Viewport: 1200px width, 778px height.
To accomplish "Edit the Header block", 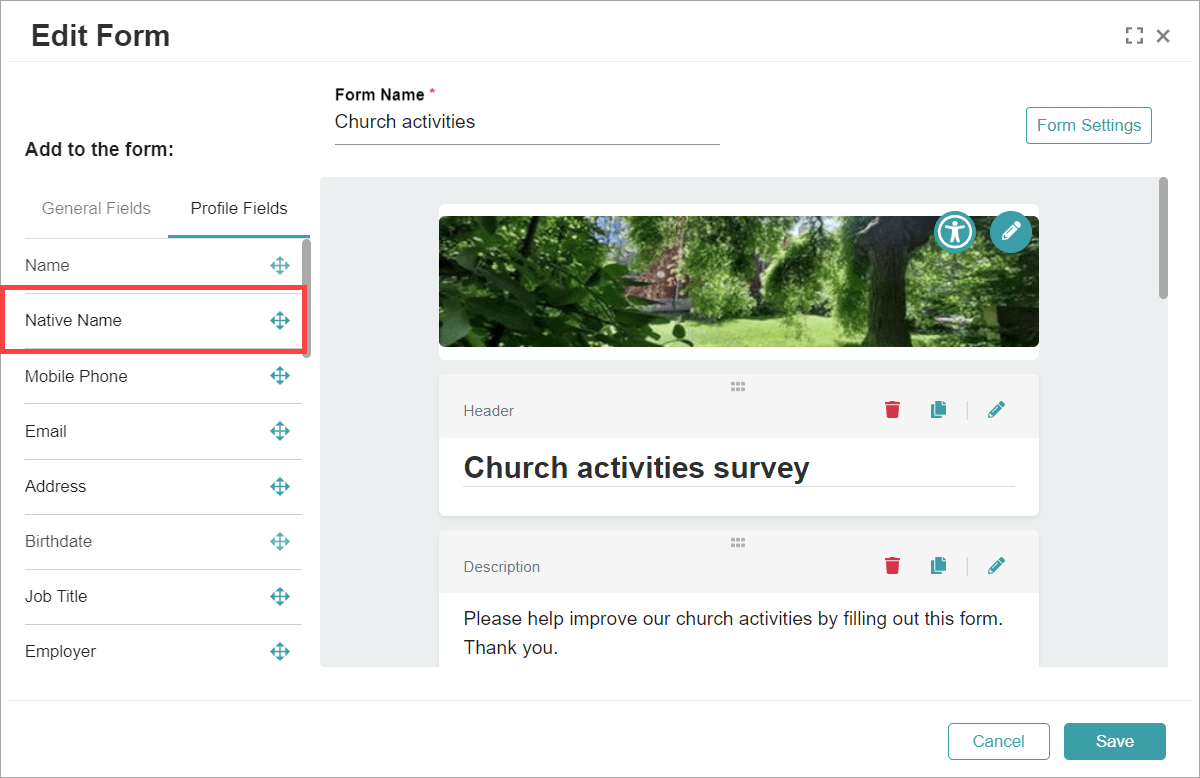I will tap(996, 410).
